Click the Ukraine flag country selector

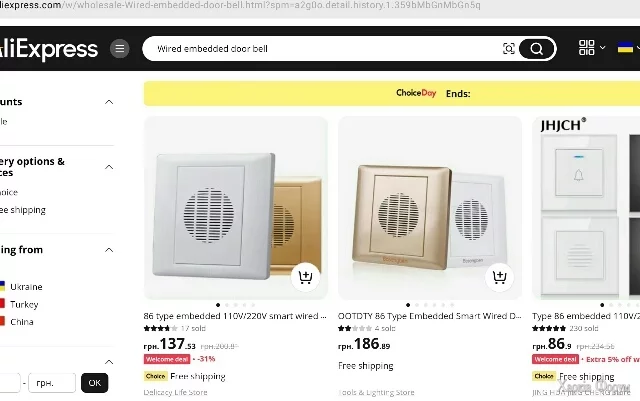626,48
